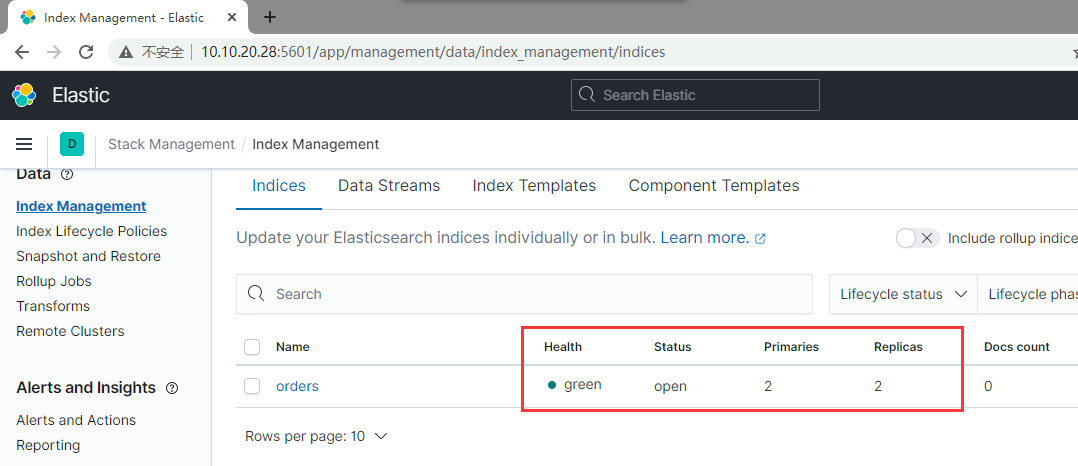Reload the page with the refresh icon
This screenshot has width=1078, height=466.
(x=87, y=52)
